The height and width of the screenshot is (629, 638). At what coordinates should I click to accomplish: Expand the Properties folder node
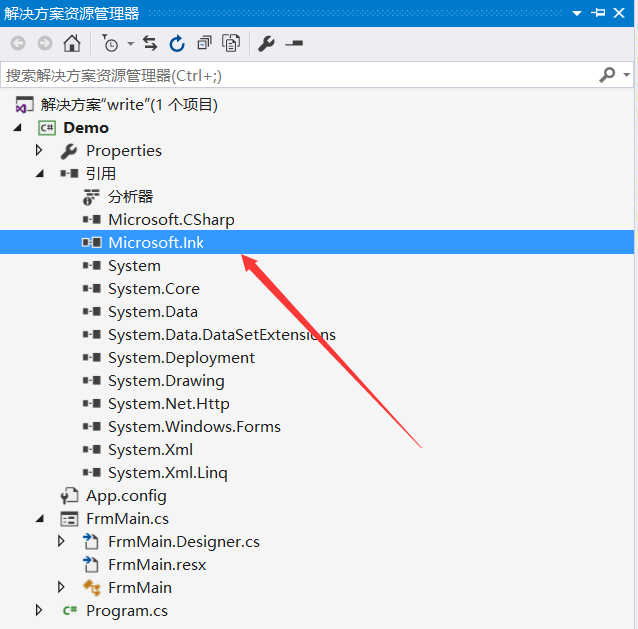click(39, 150)
